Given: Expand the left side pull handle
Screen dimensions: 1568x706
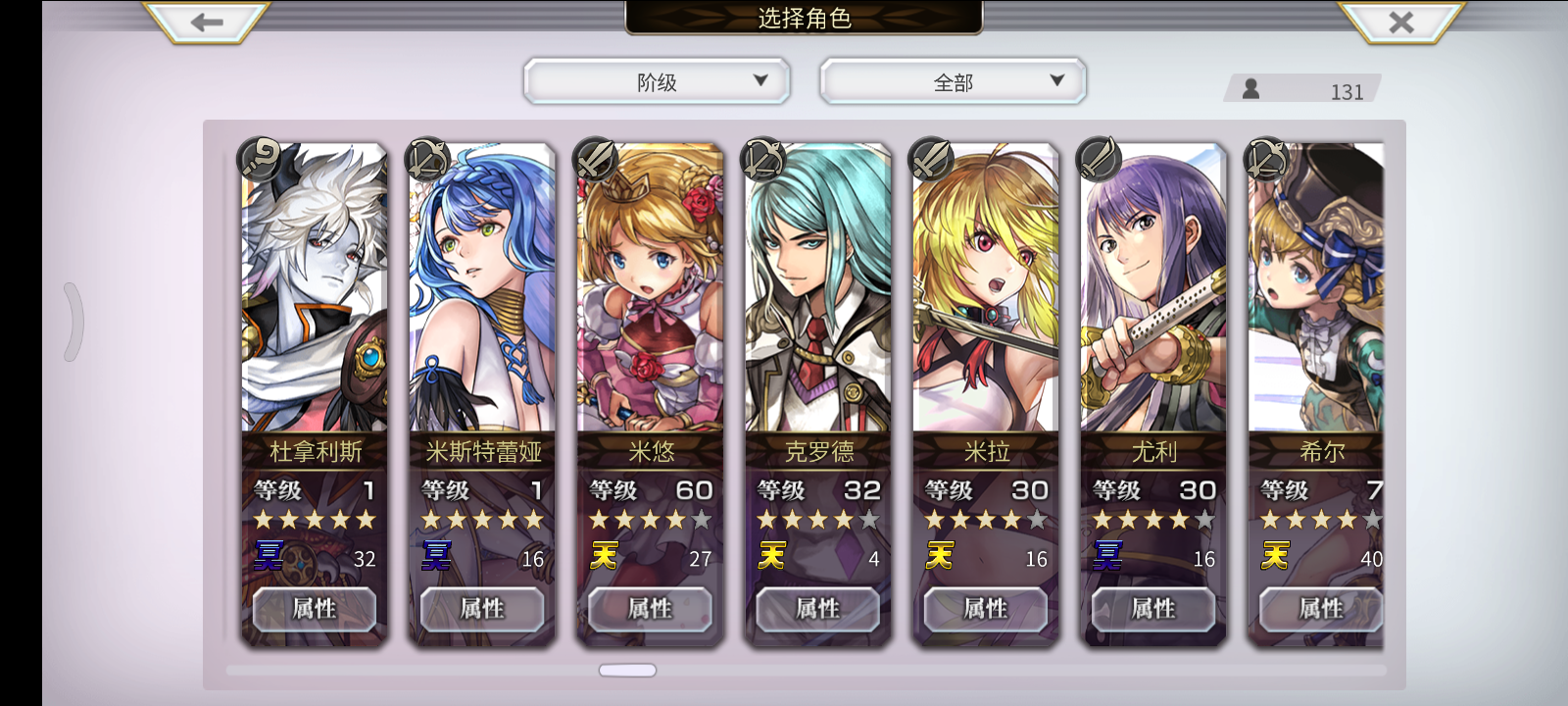Looking at the screenshot, I should (x=74, y=322).
